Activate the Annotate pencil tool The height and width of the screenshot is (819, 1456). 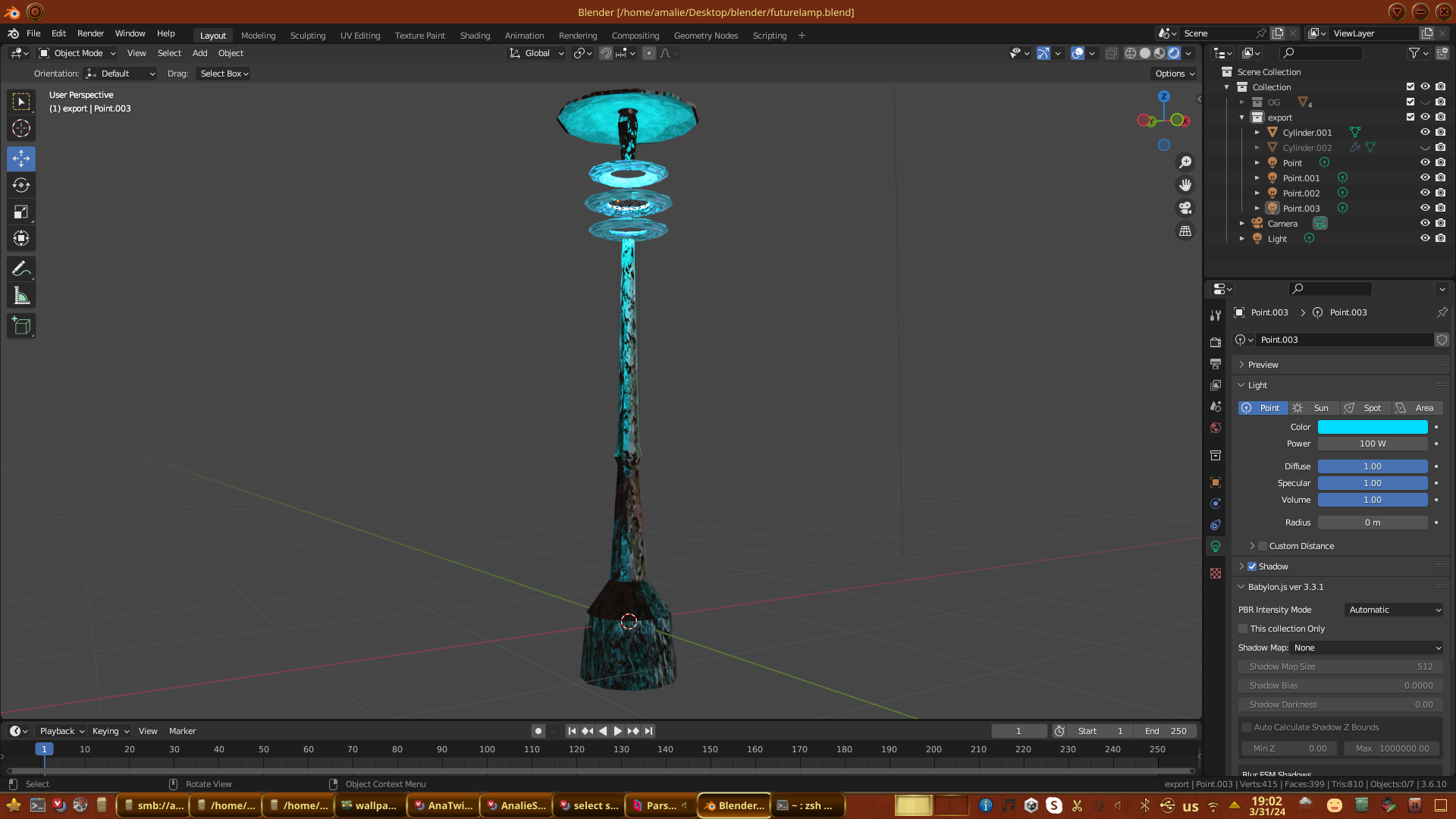click(x=21, y=269)
